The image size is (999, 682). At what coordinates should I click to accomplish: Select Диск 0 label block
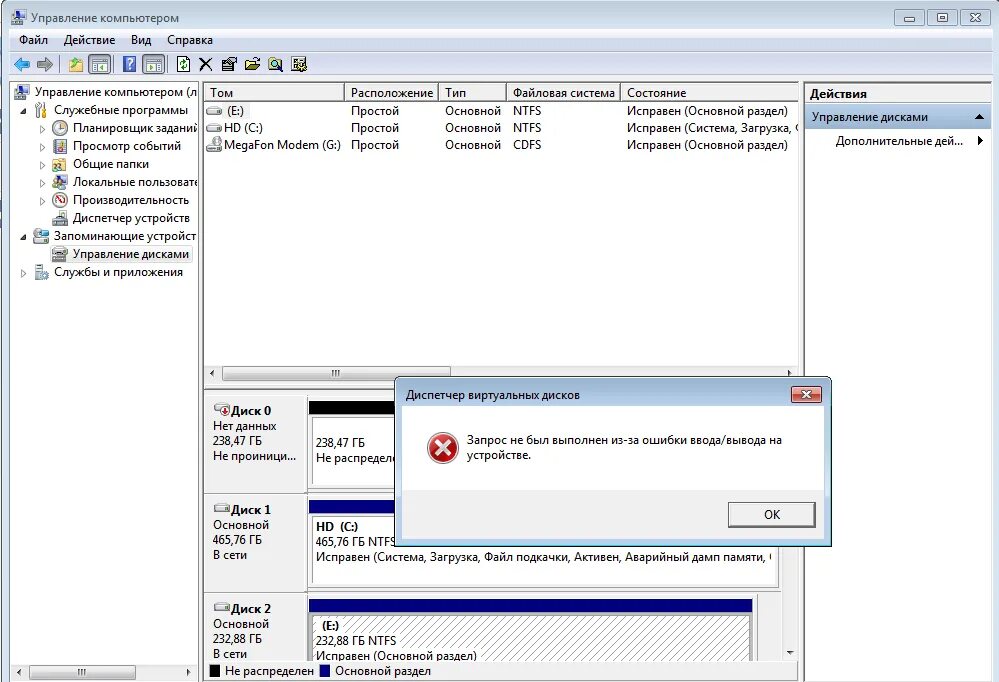pos(255,443)
